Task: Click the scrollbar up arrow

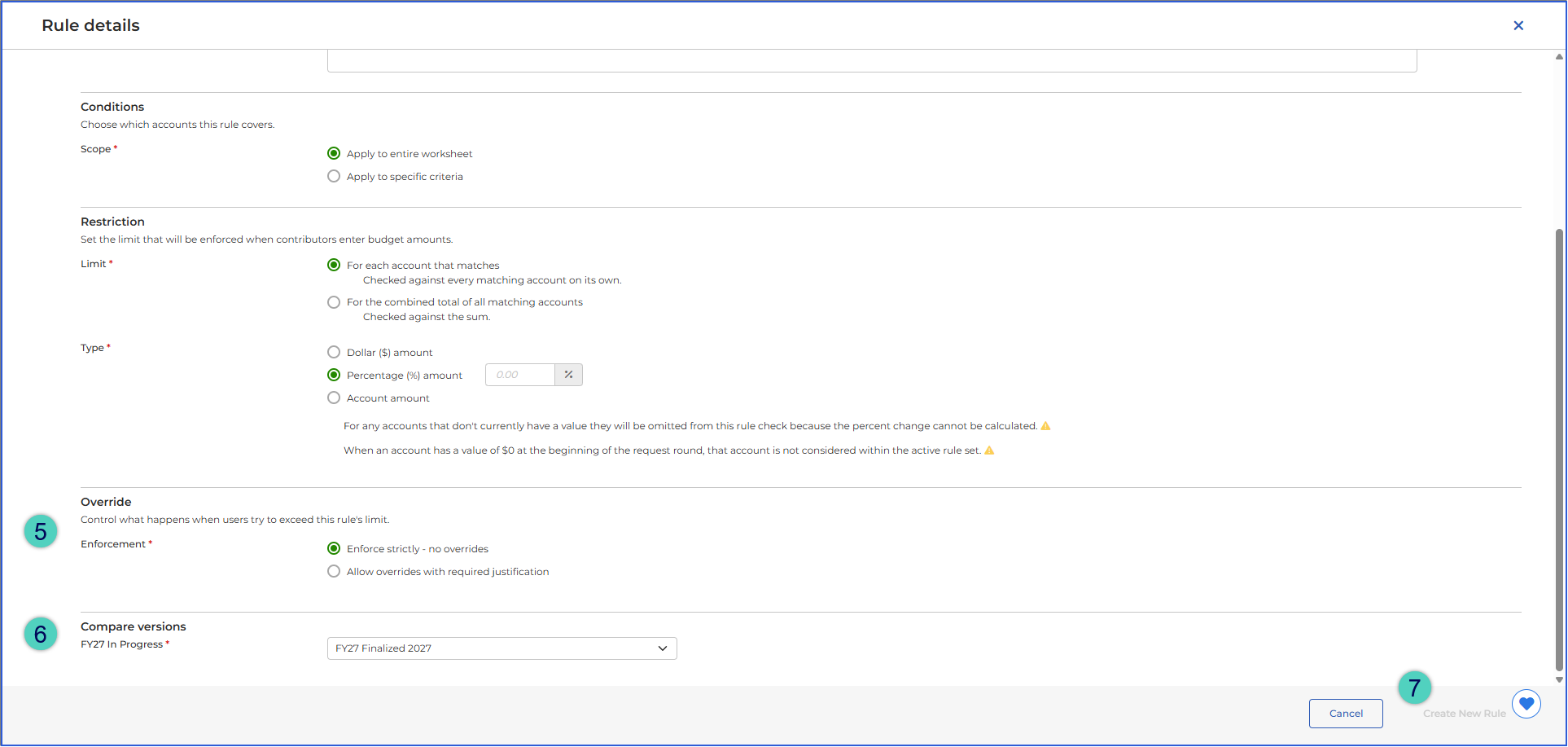Action: [x=1559, y=57]
